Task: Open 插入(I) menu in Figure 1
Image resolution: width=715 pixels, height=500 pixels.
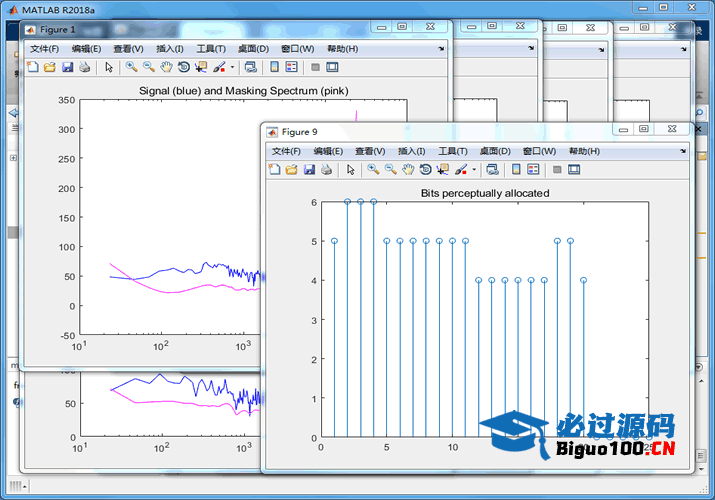Action: point(170,49)
